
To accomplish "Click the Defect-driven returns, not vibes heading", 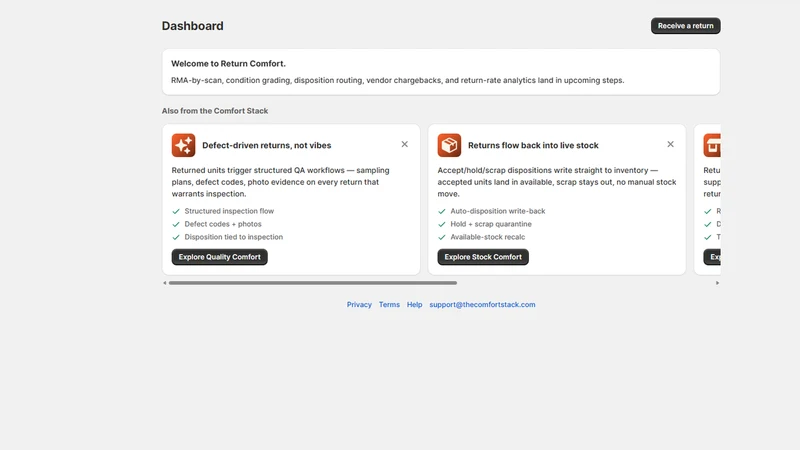I will point(266,145).
